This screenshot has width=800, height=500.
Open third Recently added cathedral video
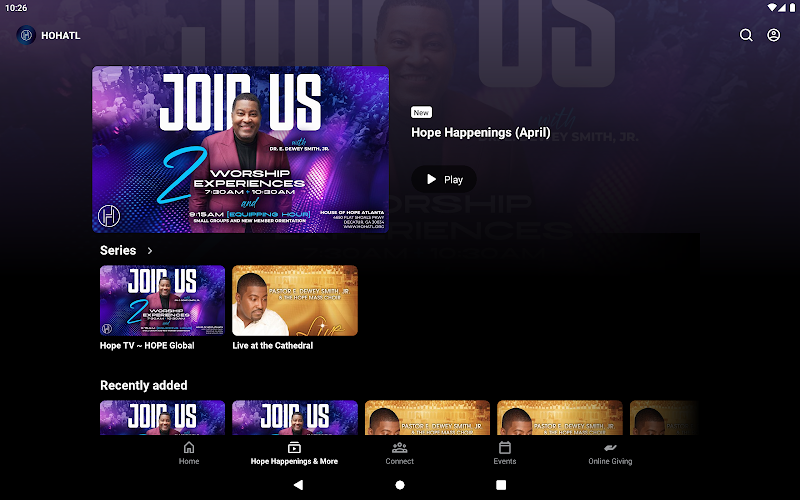pyautogui.click(x=428, y=418)
